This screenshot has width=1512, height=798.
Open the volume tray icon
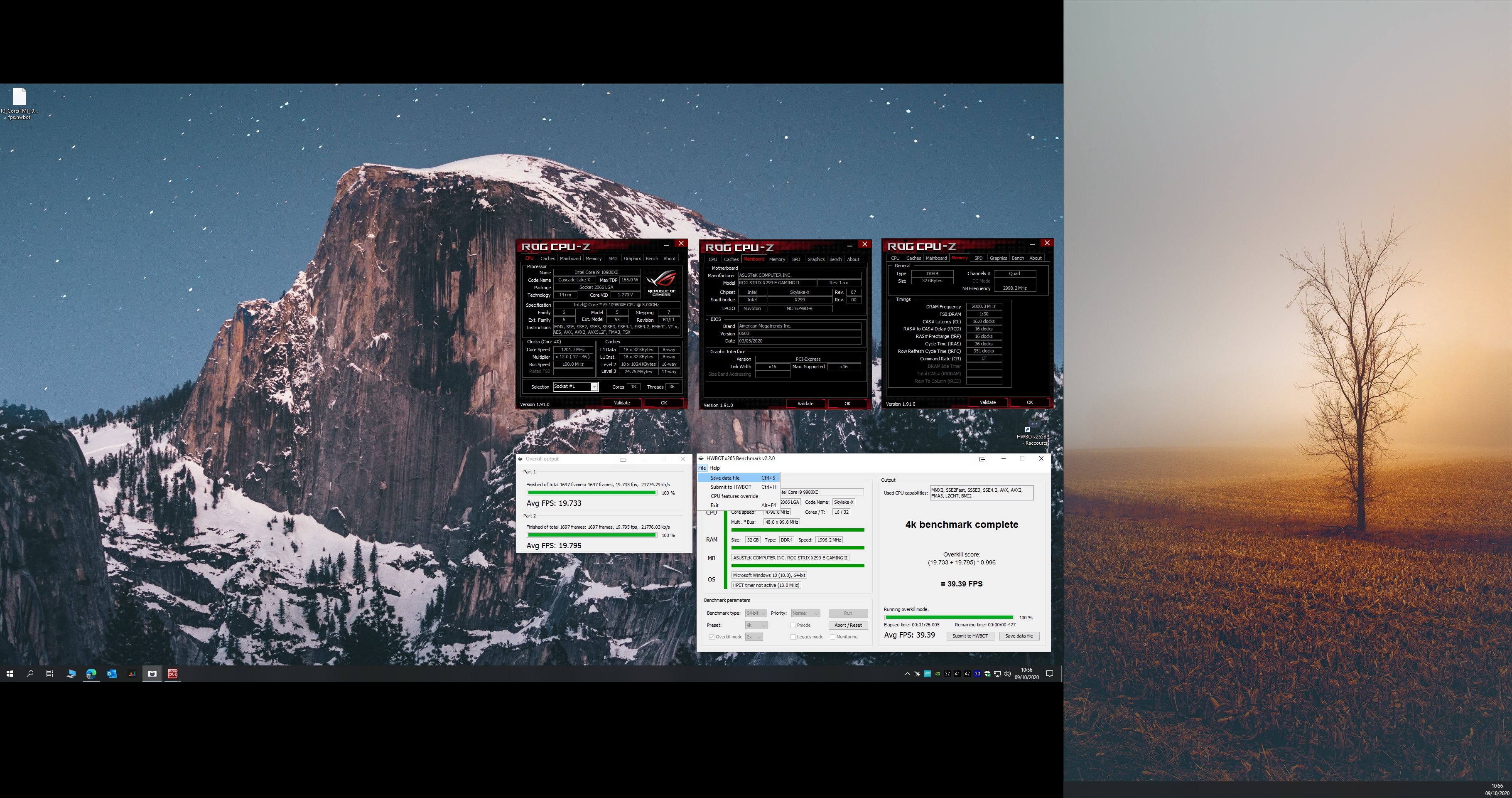(1007, 673)
